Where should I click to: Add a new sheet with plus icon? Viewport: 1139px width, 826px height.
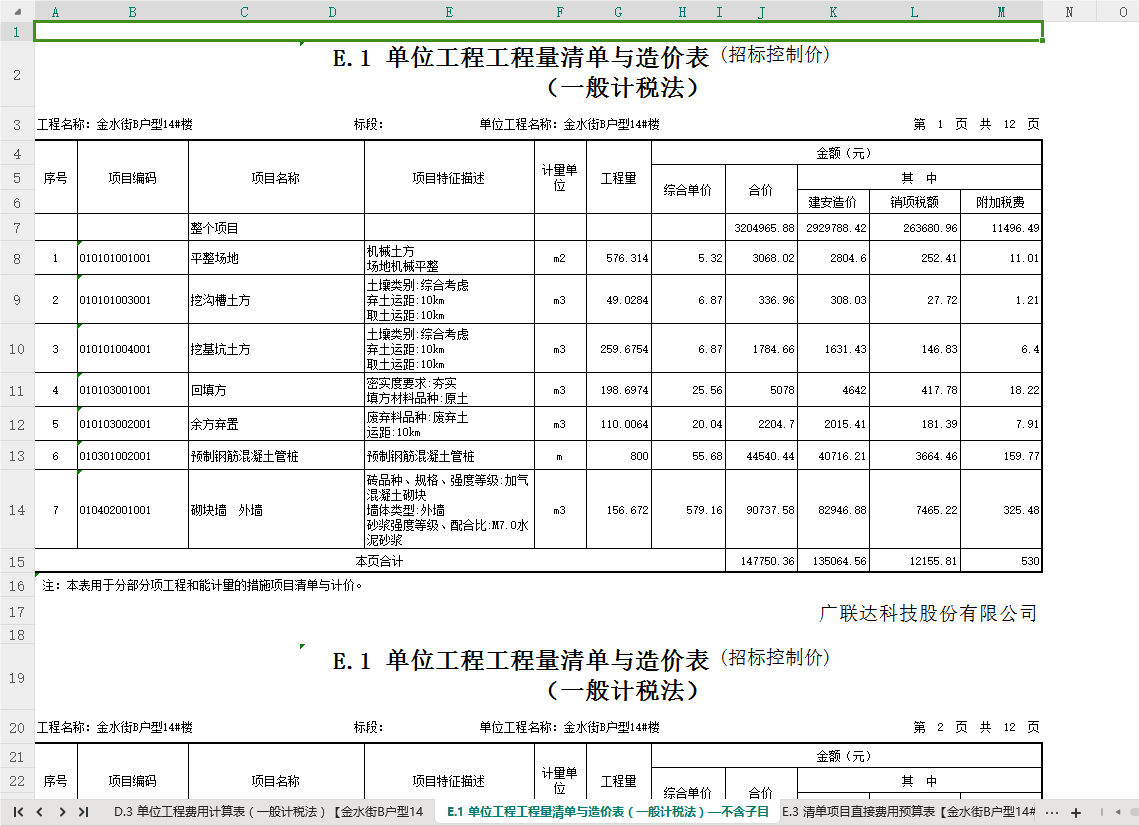pyautogui.click(x=1076, y=812)
